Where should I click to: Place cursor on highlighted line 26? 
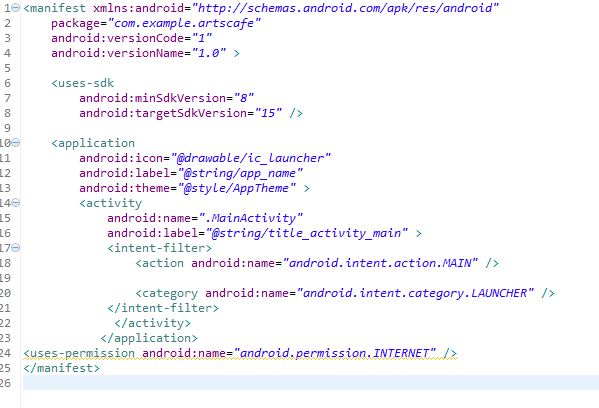(311, 383)
